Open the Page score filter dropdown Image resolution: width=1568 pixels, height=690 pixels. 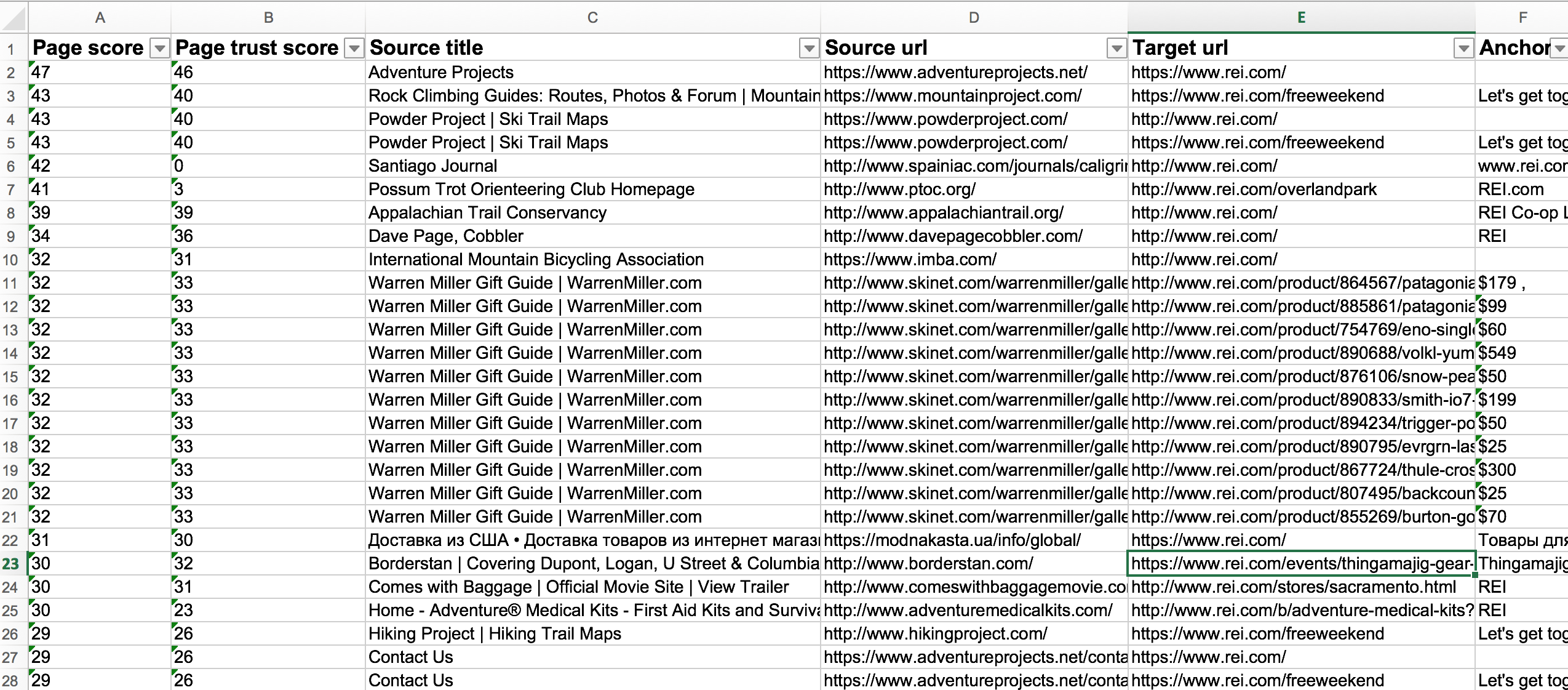(160, 48)
